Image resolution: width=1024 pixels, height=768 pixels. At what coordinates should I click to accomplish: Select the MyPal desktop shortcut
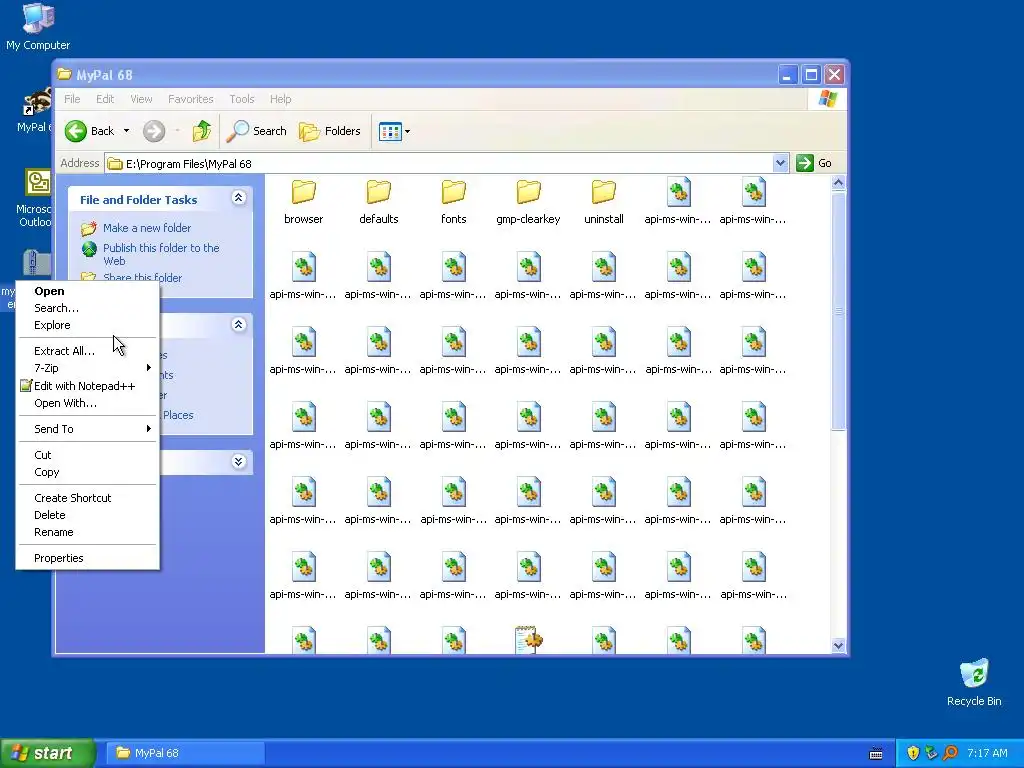[34, 110]
